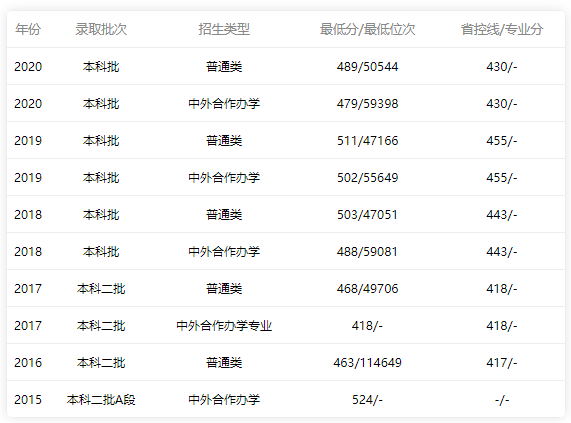Click 443/- in the 503/47051 row
The width and height of the screenshot is (571, 423).
tap(502, 215)
